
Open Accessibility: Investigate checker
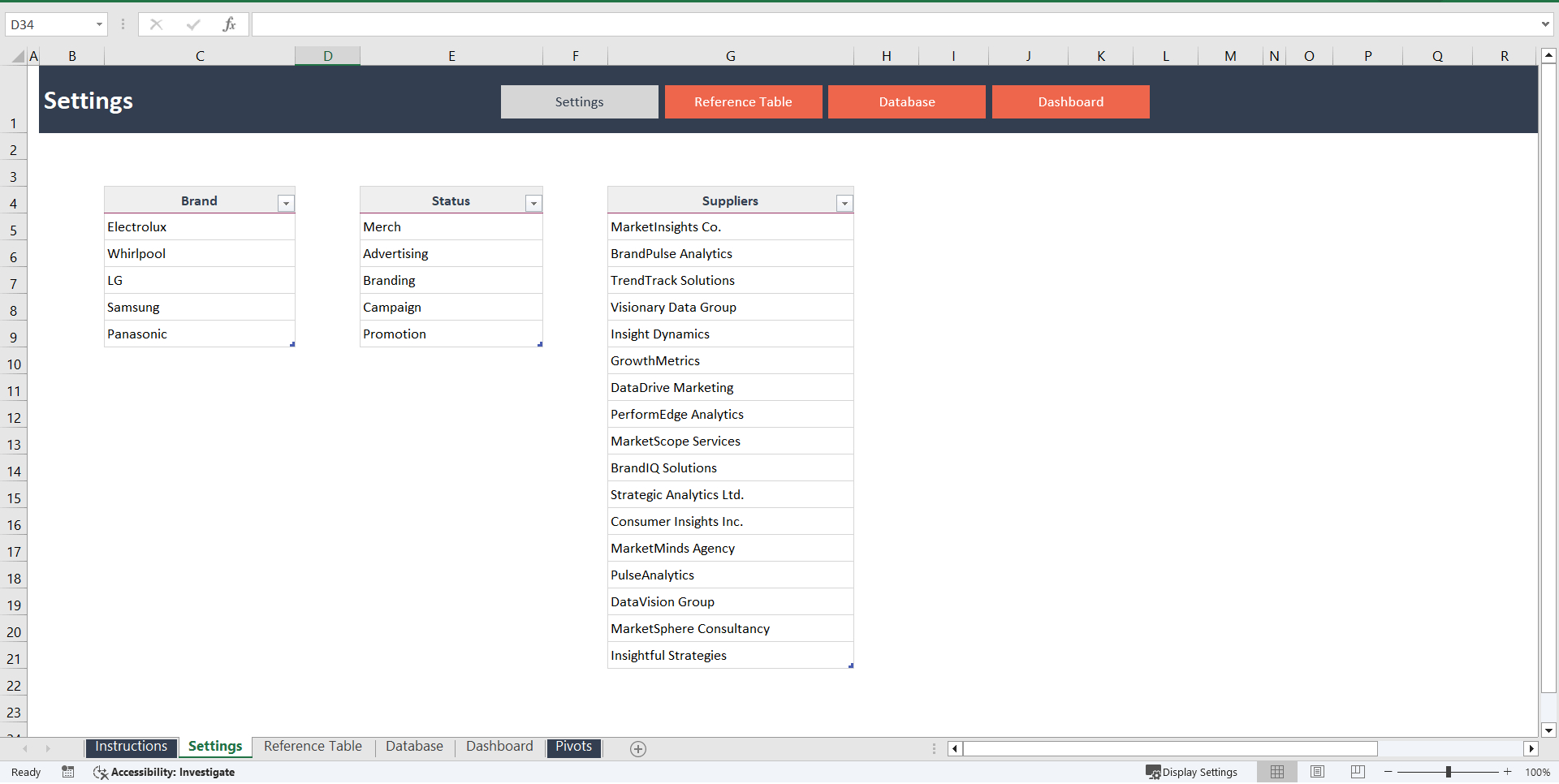[x=164, y=772]
